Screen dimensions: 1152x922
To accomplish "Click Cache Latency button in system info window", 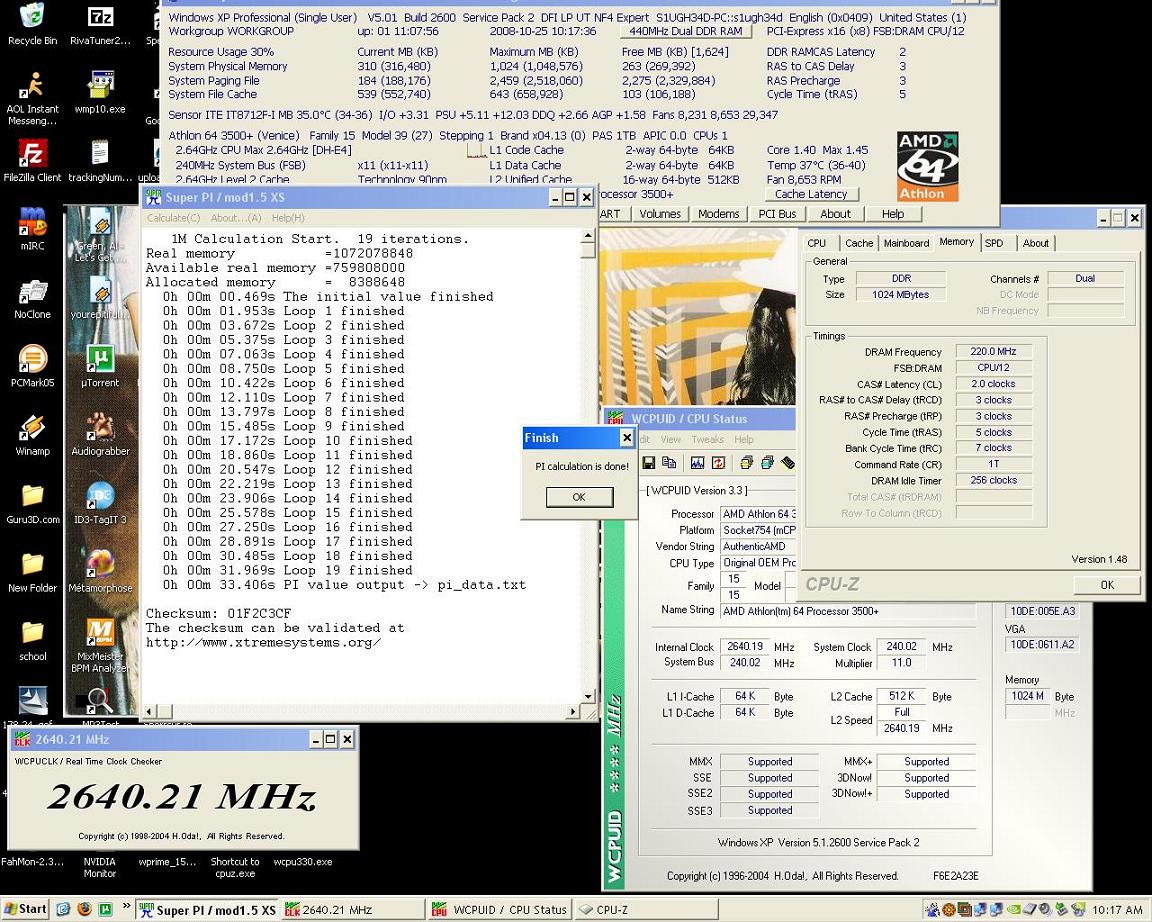I will tap(811, 194).
